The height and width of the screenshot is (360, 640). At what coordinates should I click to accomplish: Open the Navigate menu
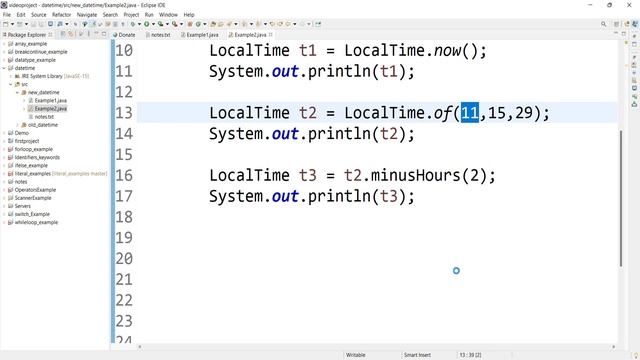coord(87,15)
